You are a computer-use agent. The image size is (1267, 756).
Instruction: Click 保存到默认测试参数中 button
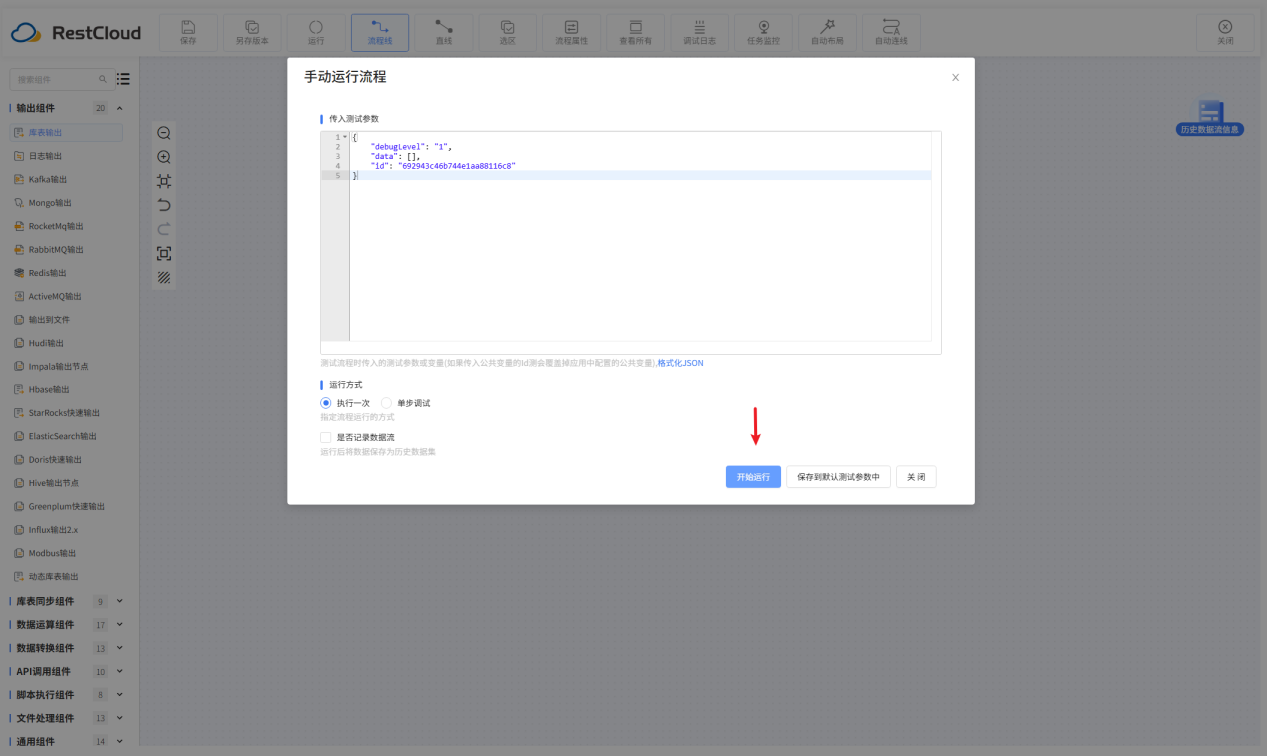point(838,477)
